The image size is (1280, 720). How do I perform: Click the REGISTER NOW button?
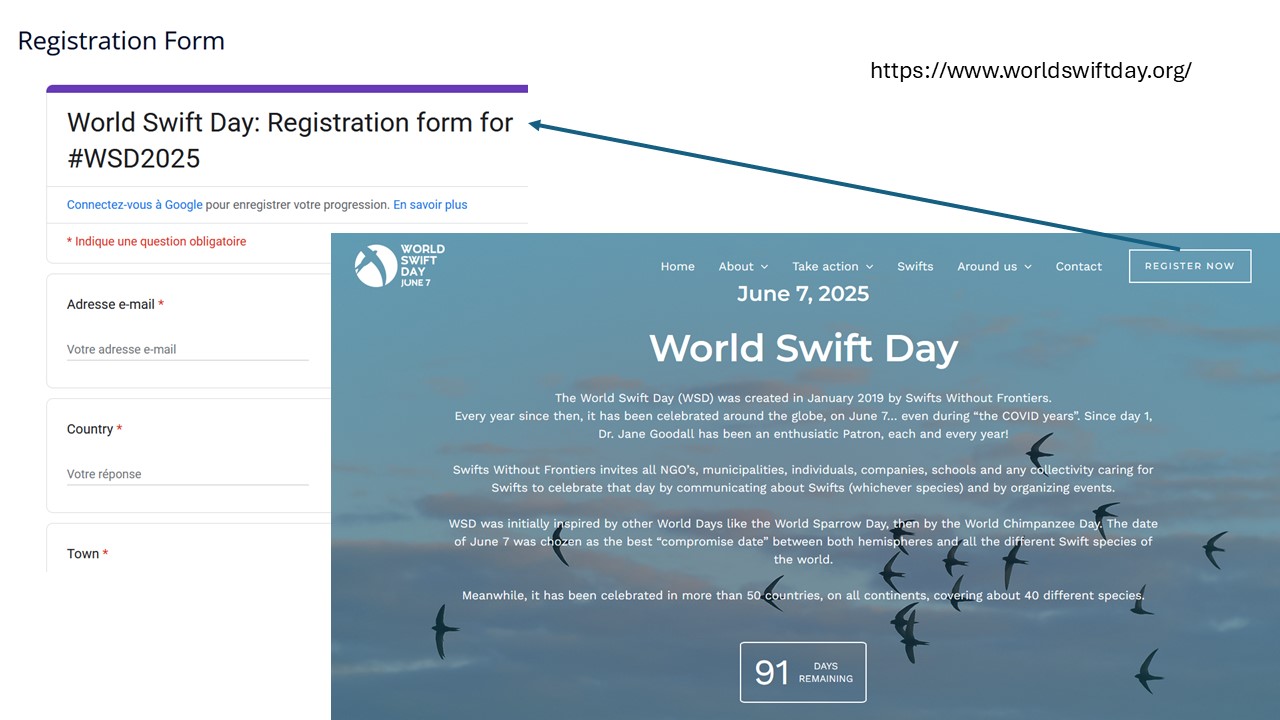click(x=1190, y=266)
